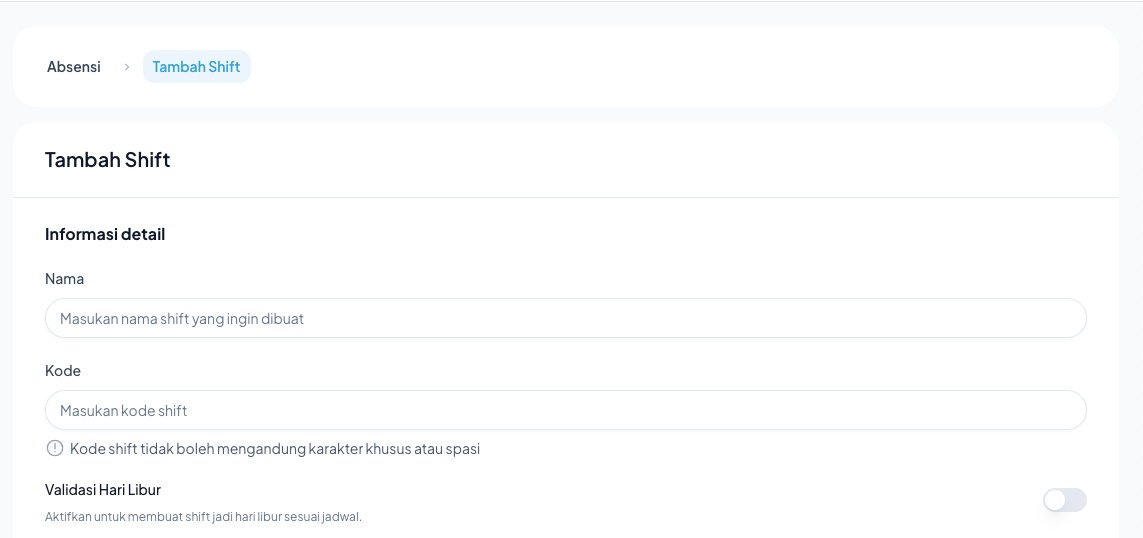Click blank header area right of the title

(640, 160)
